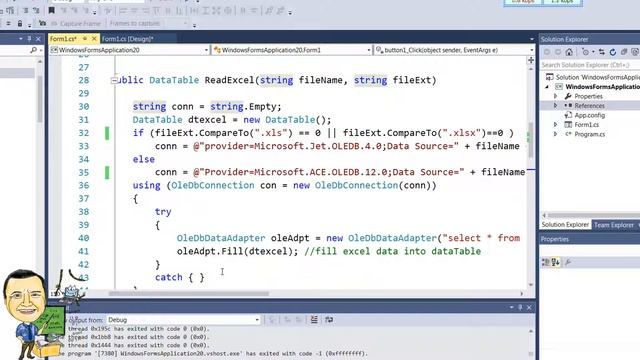
Task: Click the left panel vertical scrollbar thumb
Action: (40, 99)
